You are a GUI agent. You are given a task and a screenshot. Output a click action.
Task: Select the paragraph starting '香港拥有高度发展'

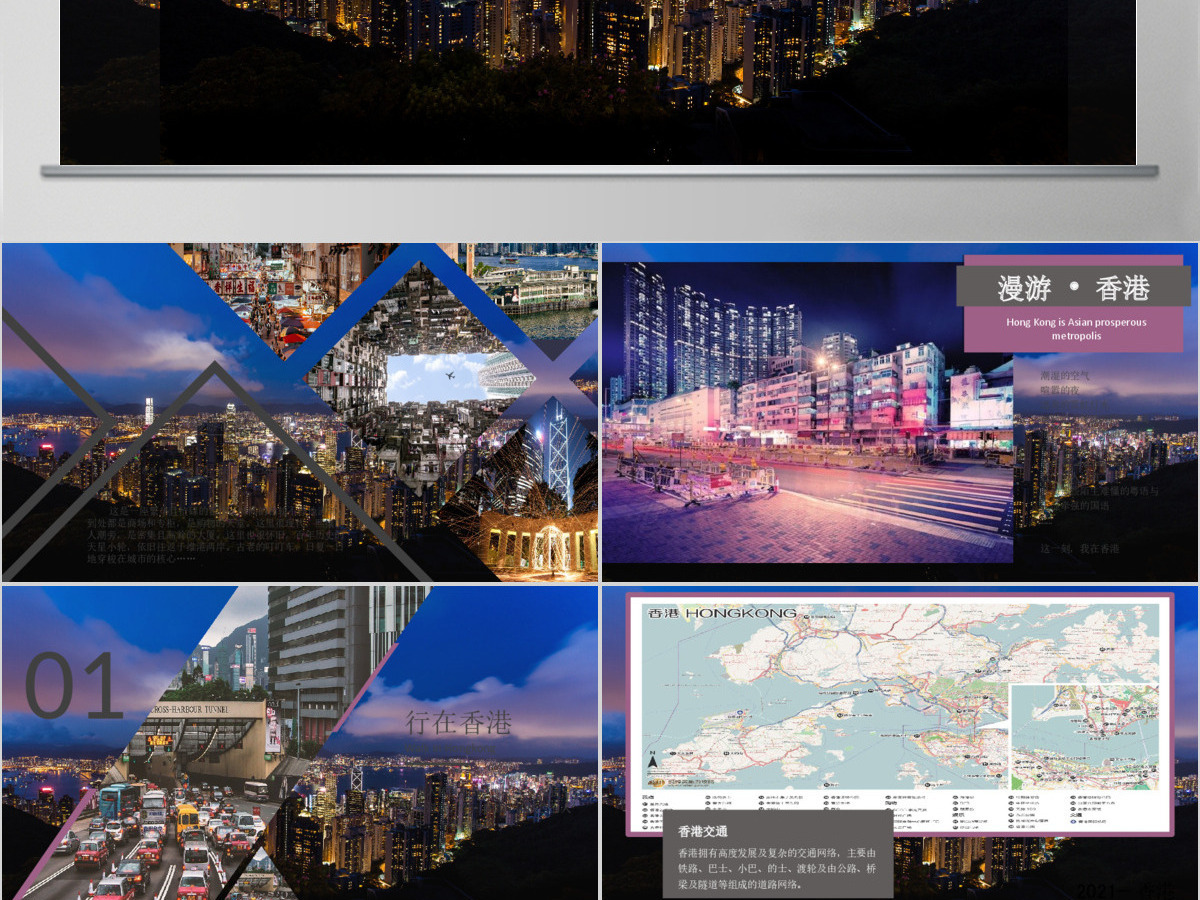coord(777,868)
